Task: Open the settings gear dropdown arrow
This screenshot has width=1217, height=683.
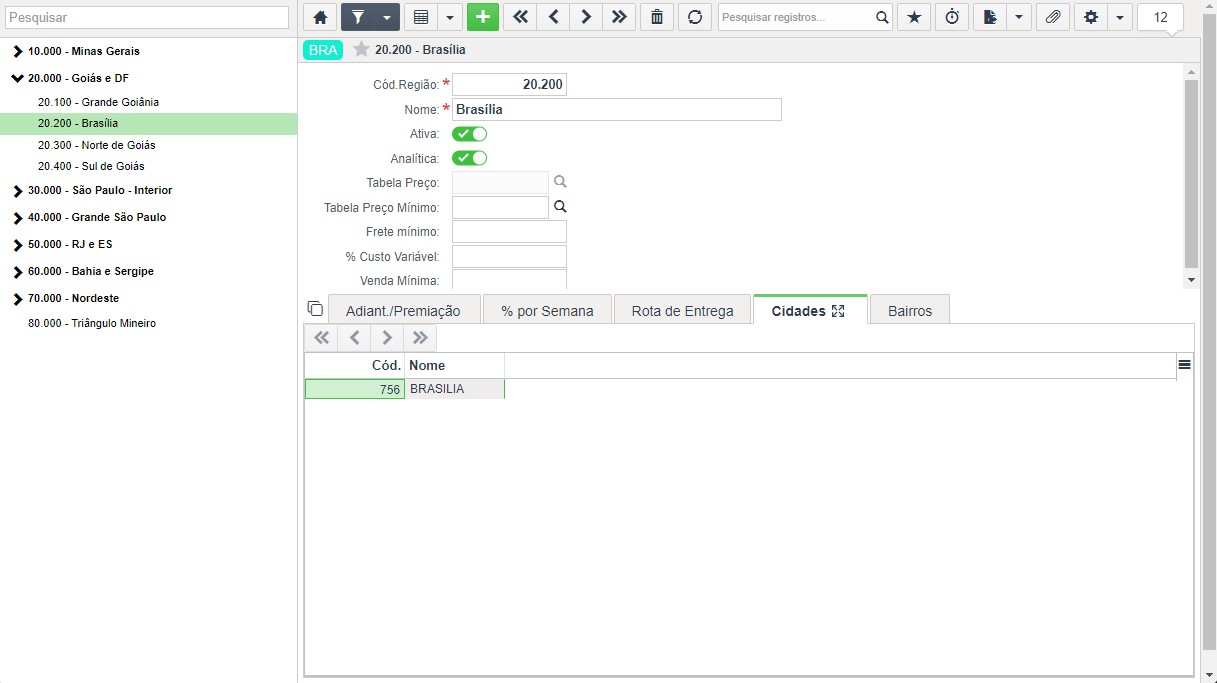Action: pos(1119,17)
